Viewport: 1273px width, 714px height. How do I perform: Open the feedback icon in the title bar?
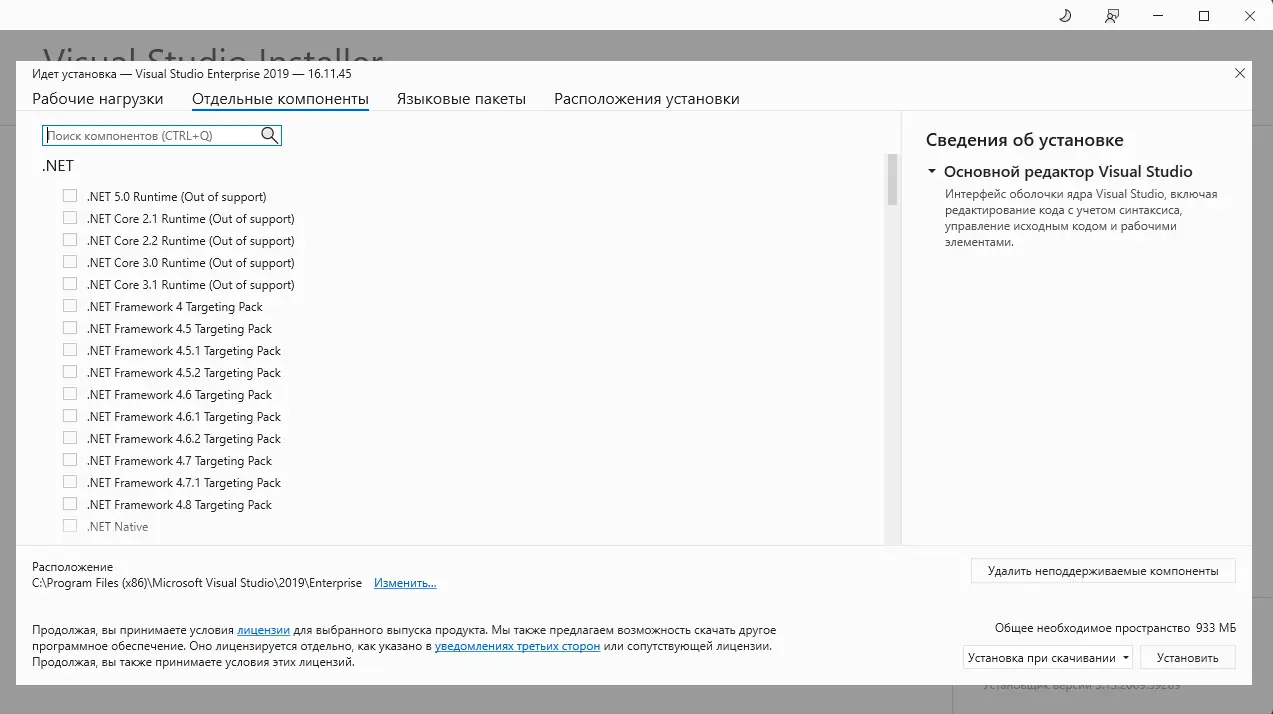pyautogui.click(x=1111, y=15)
